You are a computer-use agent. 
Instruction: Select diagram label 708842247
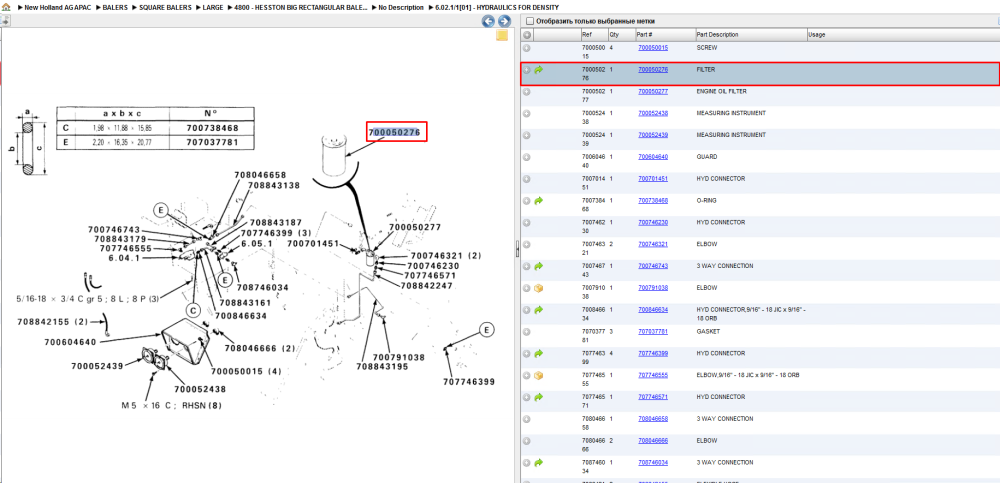(x=427, y=285)
